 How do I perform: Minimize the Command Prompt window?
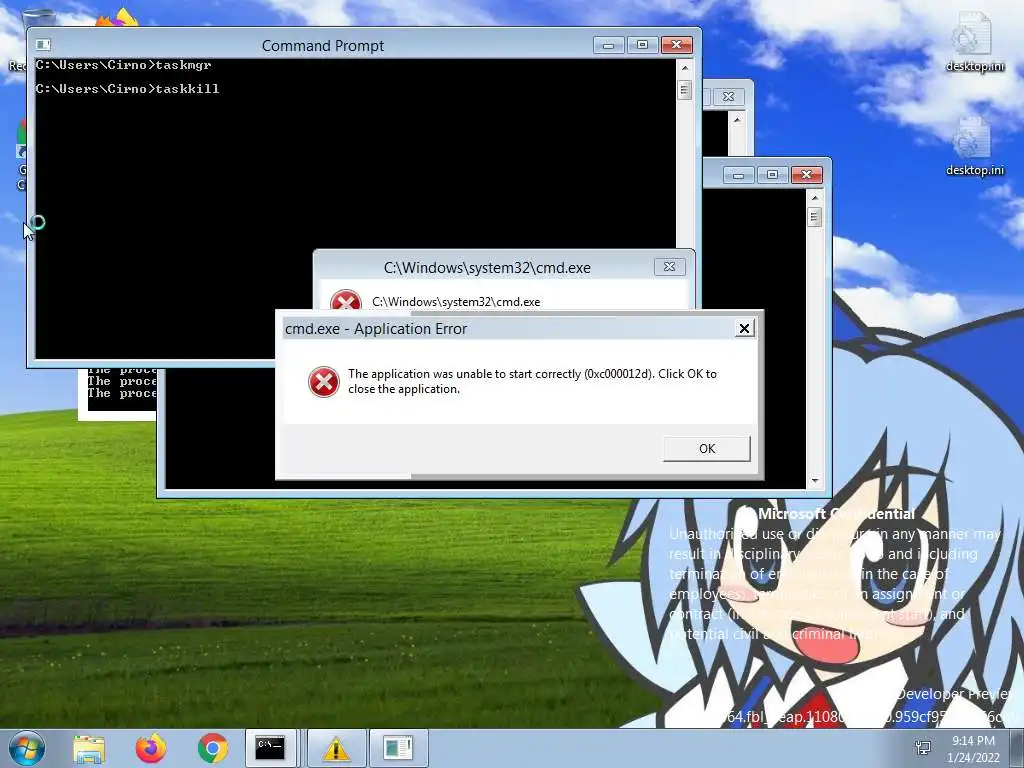(609, 45)
